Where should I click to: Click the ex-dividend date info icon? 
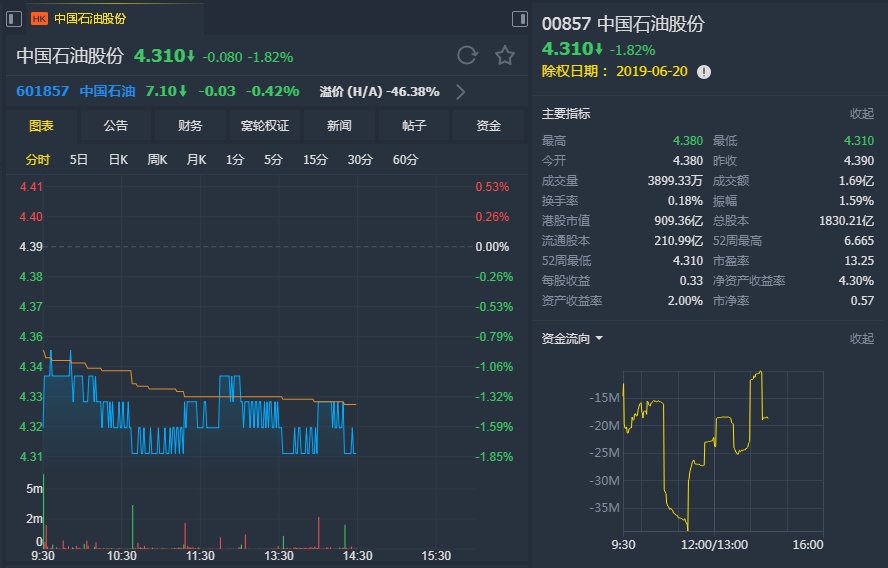pos(704,72)
